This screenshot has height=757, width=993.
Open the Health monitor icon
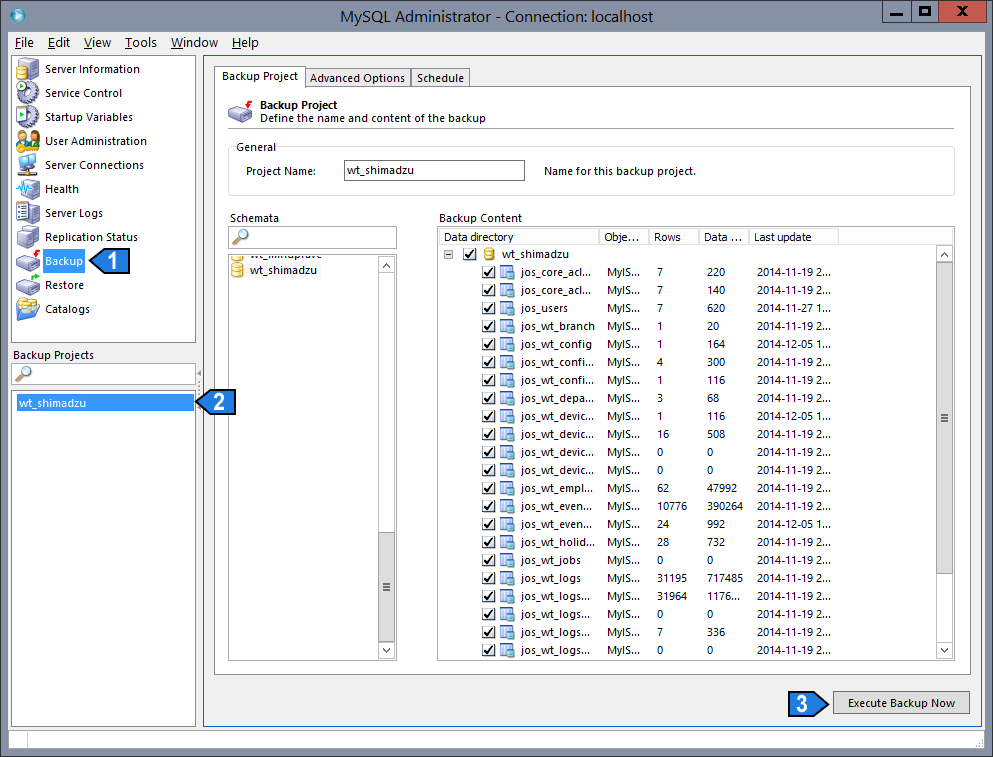(27, 189)
